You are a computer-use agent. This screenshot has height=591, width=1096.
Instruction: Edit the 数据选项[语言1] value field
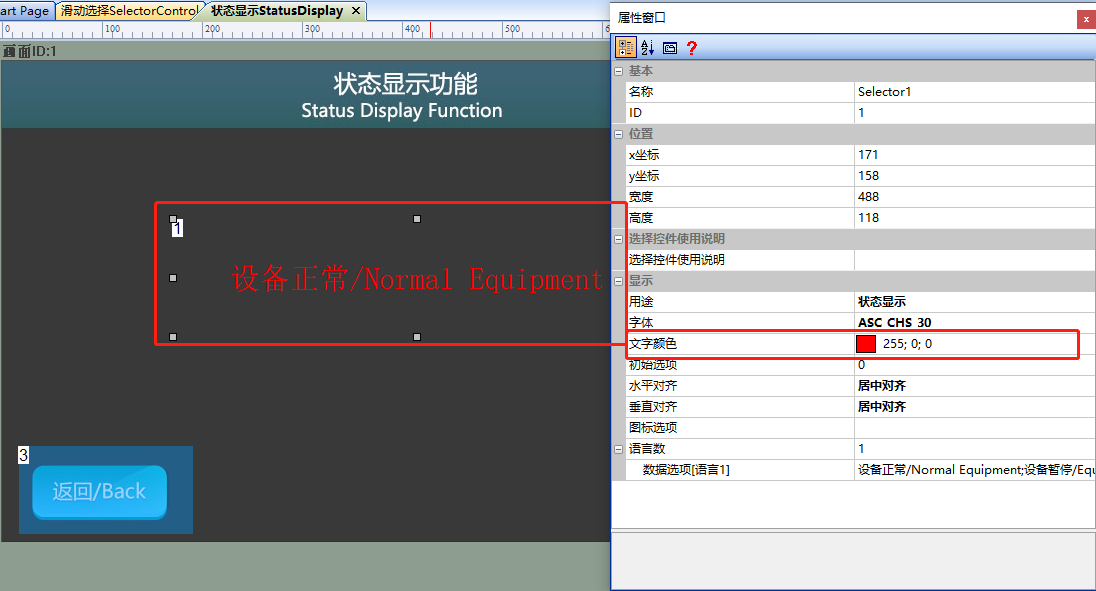click(x=974, y=470)
